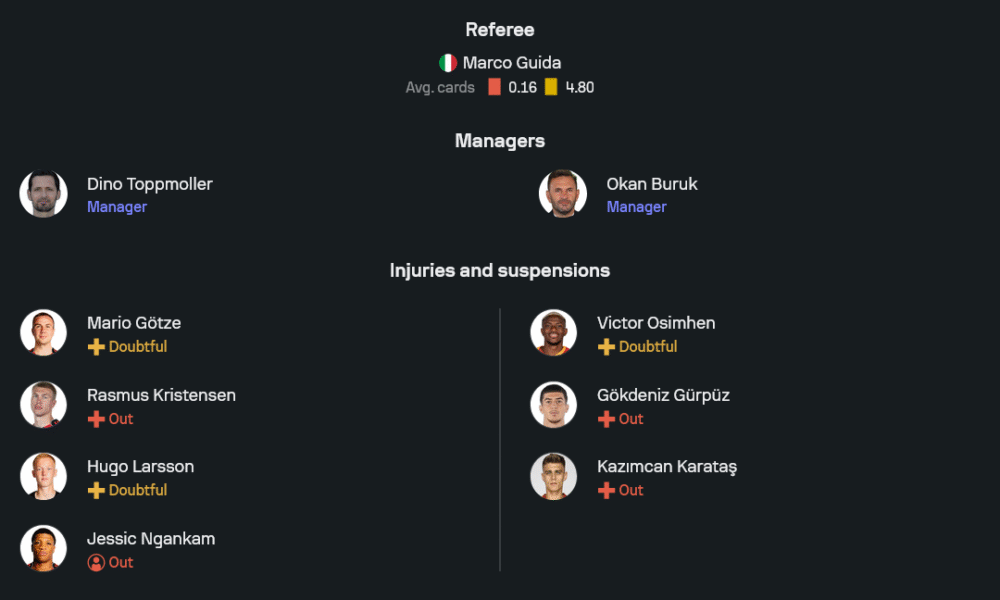Click the red card icon in referee stats
This screenshot has width=1000, height=600.
494,87
